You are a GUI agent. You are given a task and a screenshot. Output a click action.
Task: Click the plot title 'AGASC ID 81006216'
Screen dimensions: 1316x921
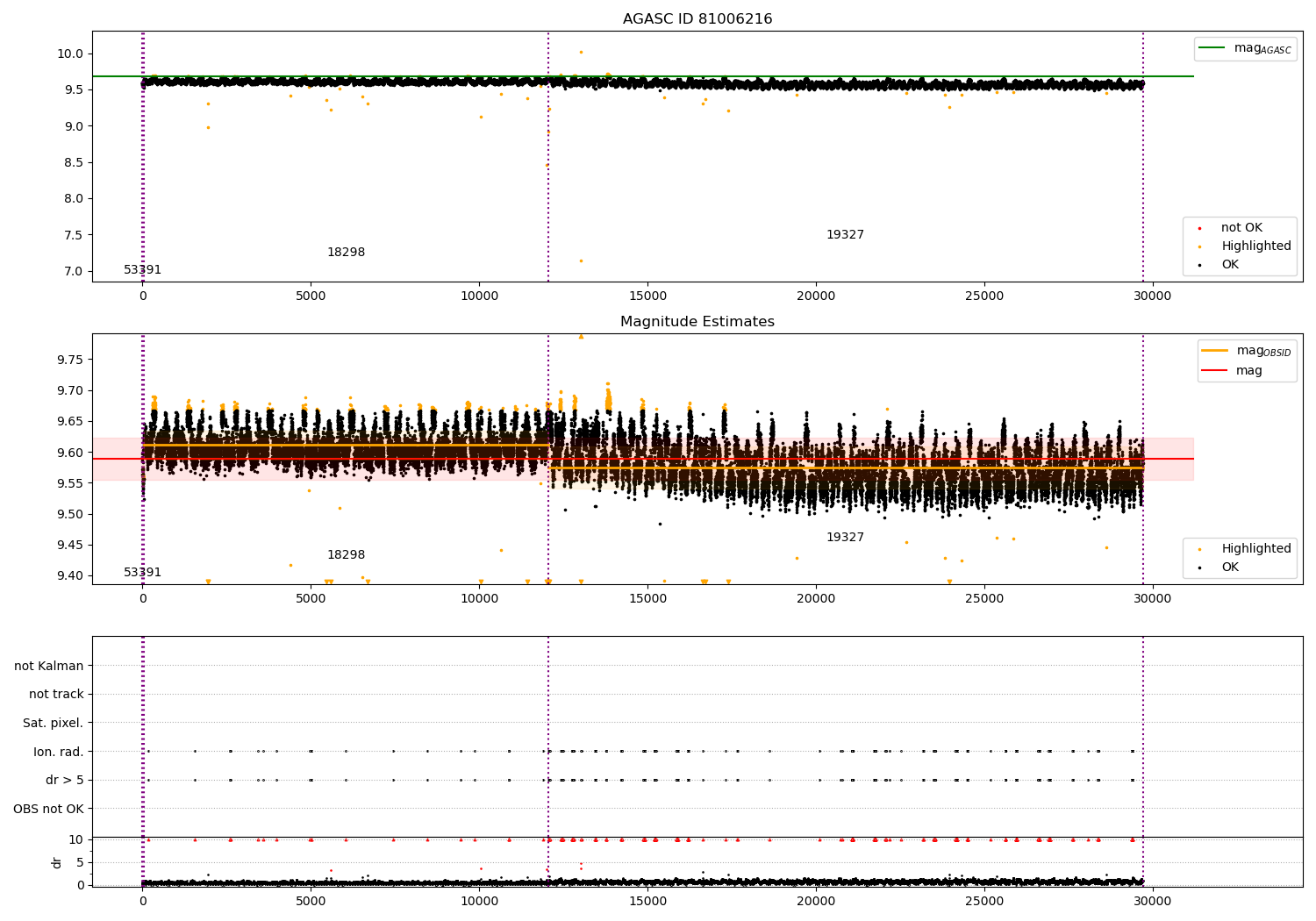697,19
